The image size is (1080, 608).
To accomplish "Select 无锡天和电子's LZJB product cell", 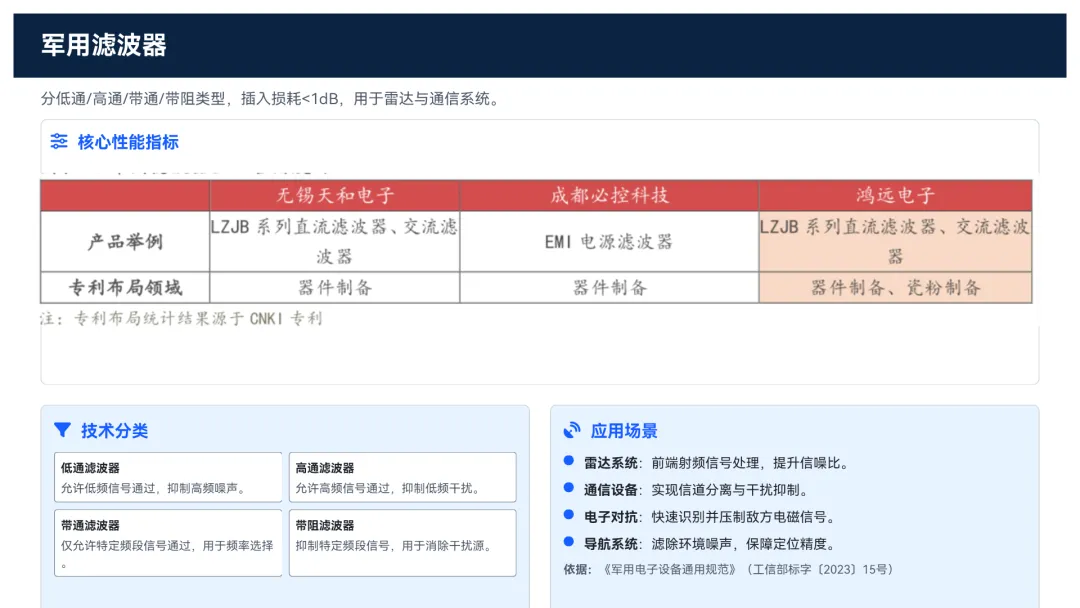I will coord(335,242).
